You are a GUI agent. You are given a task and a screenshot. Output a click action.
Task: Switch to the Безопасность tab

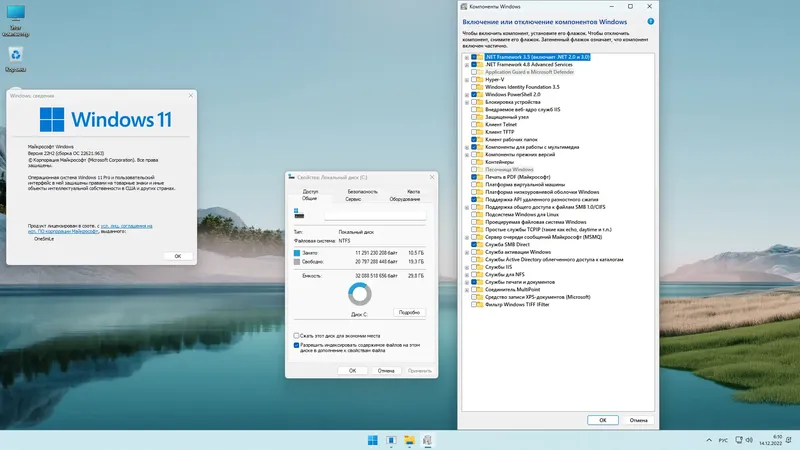(363, 190)
